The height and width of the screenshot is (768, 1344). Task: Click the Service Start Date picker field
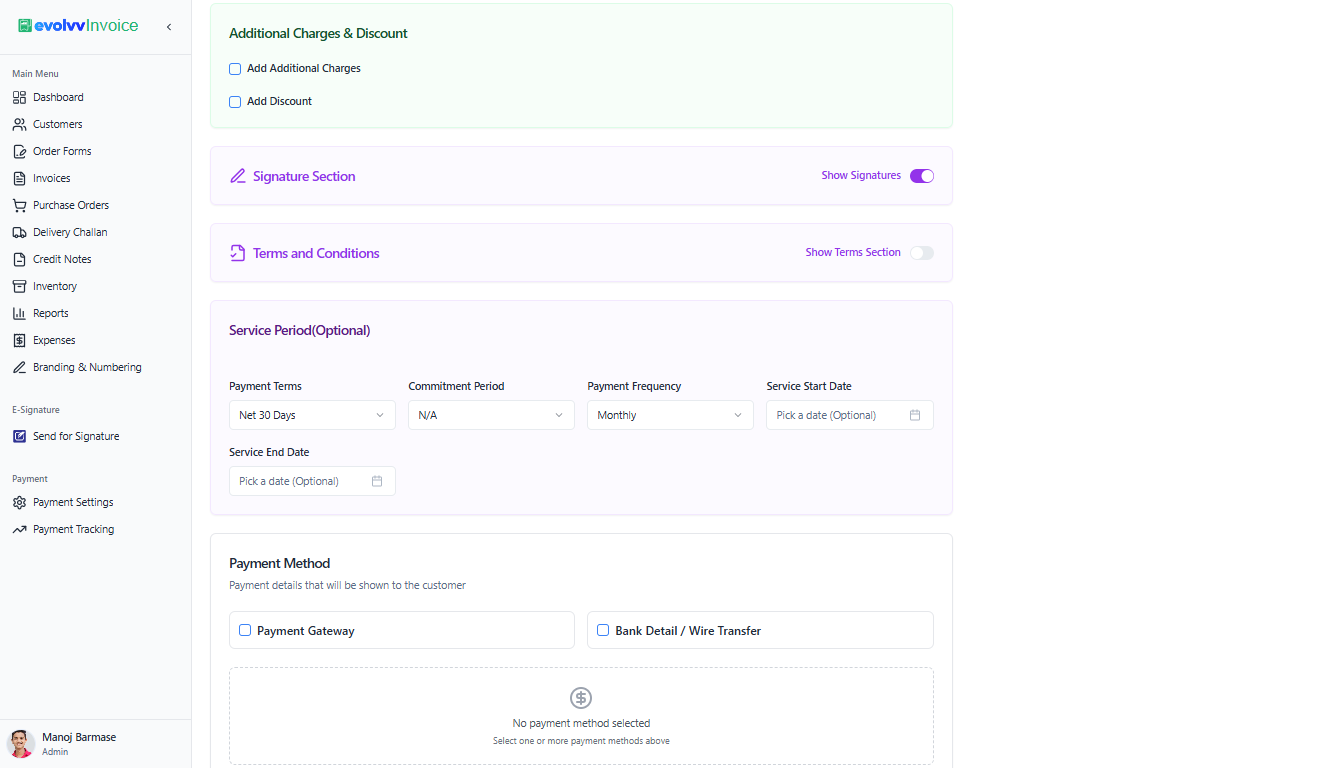pos(850,415)
